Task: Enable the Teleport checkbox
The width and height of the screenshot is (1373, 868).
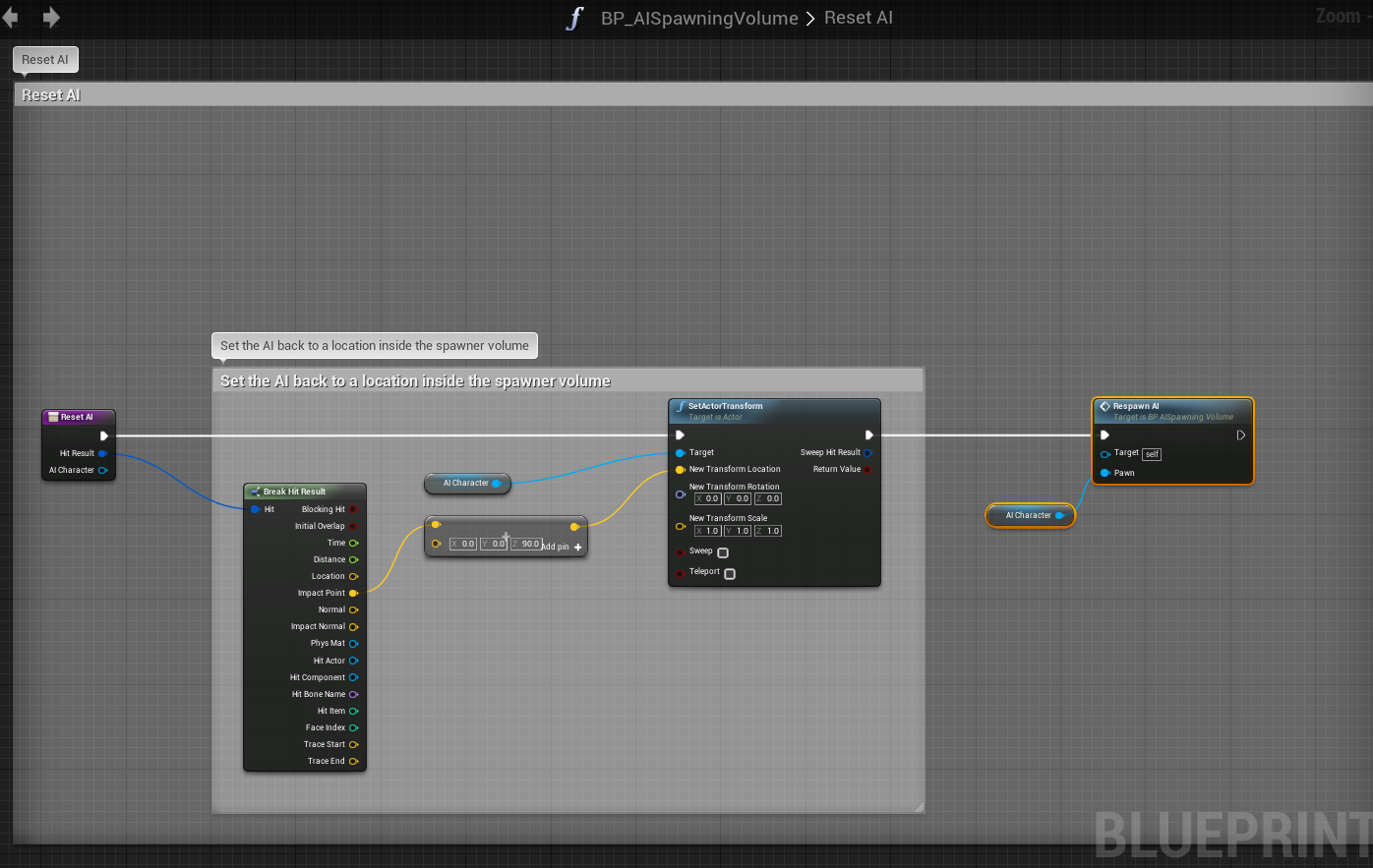Action: [730, 573]
